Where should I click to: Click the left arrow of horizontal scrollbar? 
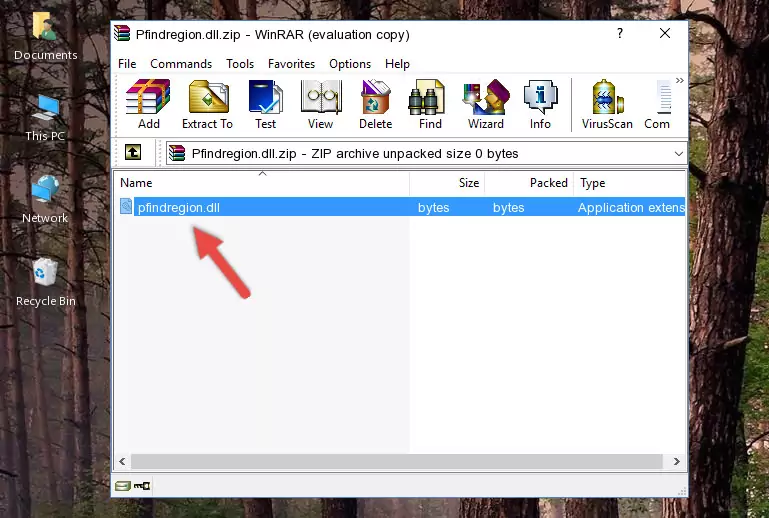coord(122,462)
